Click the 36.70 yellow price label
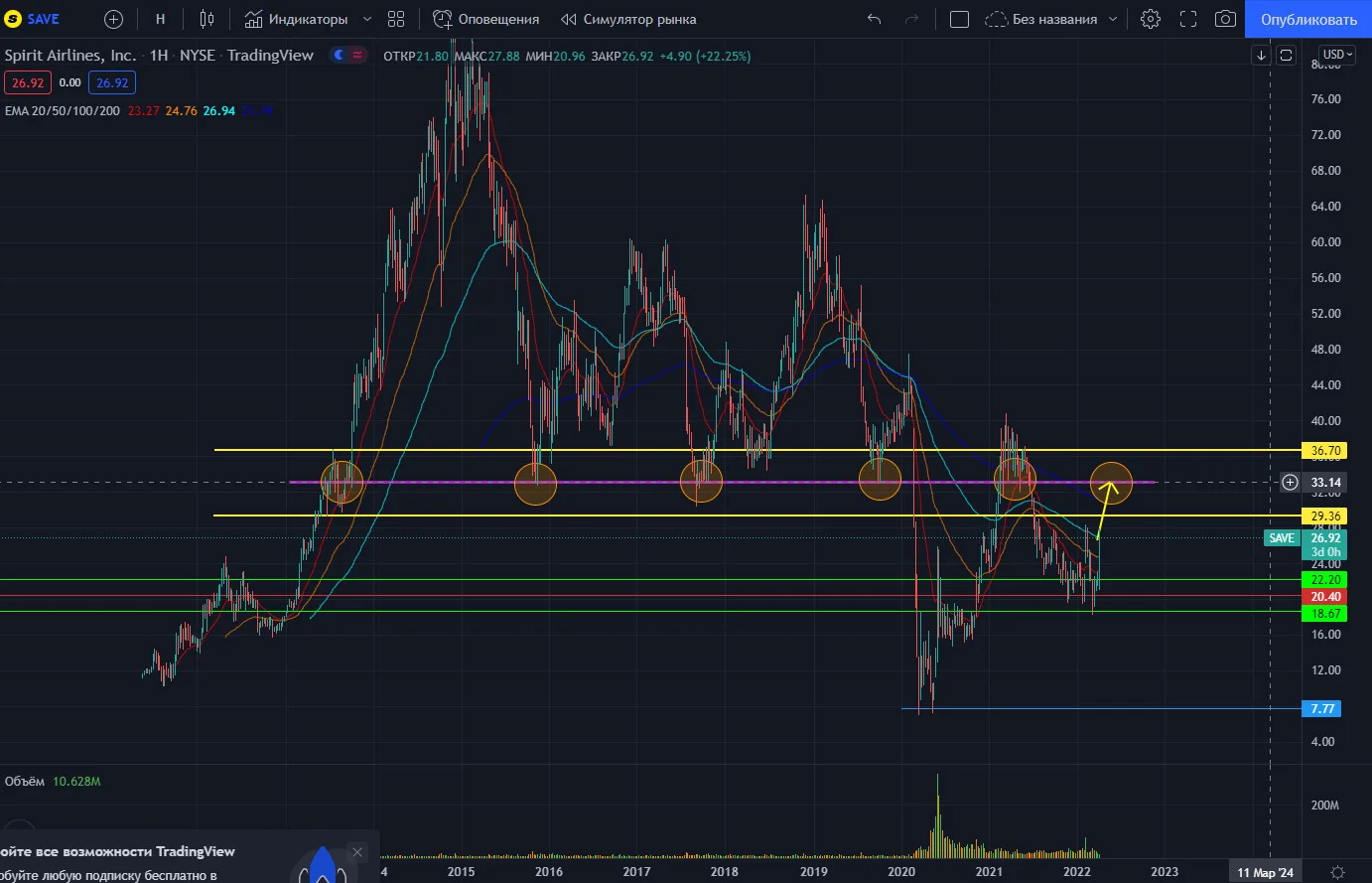1372x883 pixels. pos(1326,451)
